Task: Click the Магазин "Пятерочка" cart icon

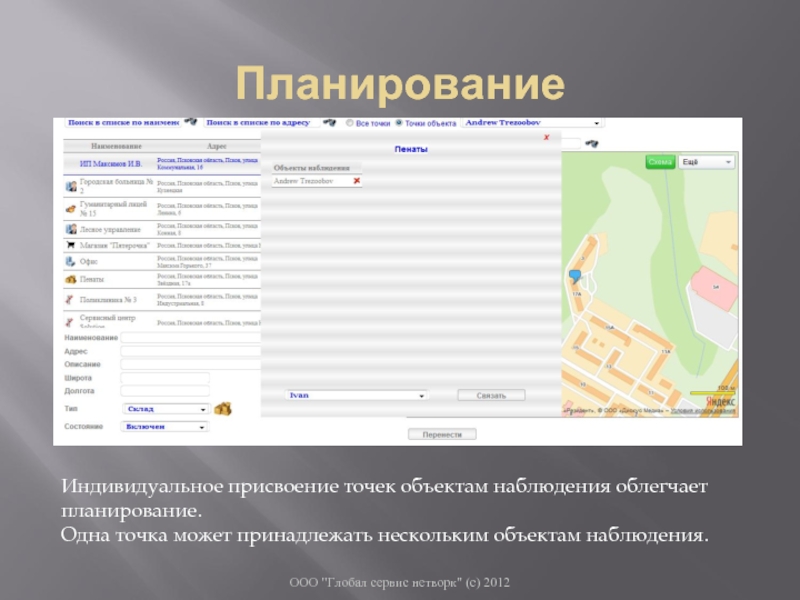Action: coord(70,244)
